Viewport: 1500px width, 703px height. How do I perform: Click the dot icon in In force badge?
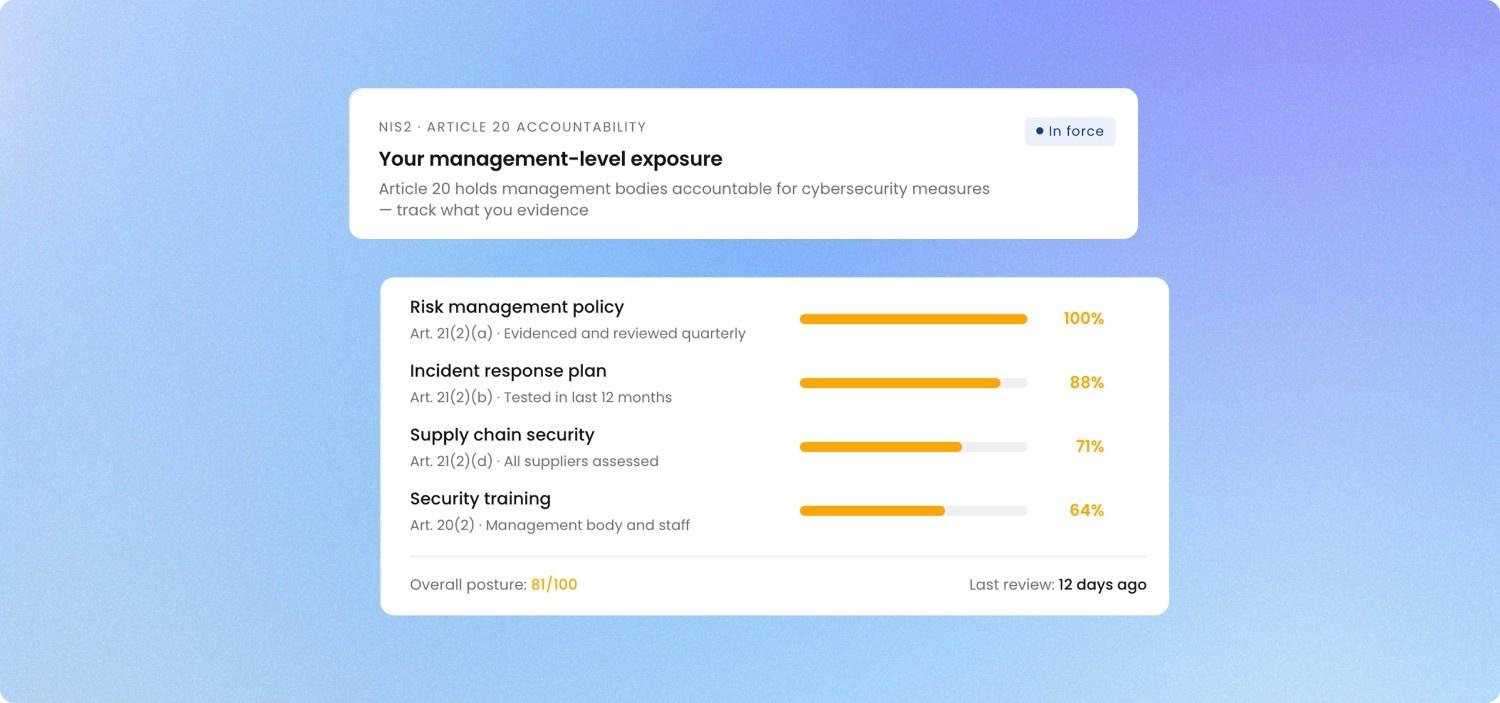coord(1040,131)
